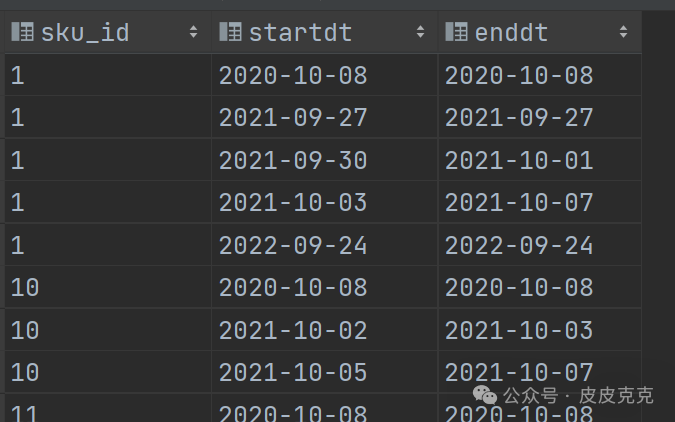Select enddt cell 2022-09-24
The height and width of the screenshot is (422, 675).
click(x=540, y=245)
